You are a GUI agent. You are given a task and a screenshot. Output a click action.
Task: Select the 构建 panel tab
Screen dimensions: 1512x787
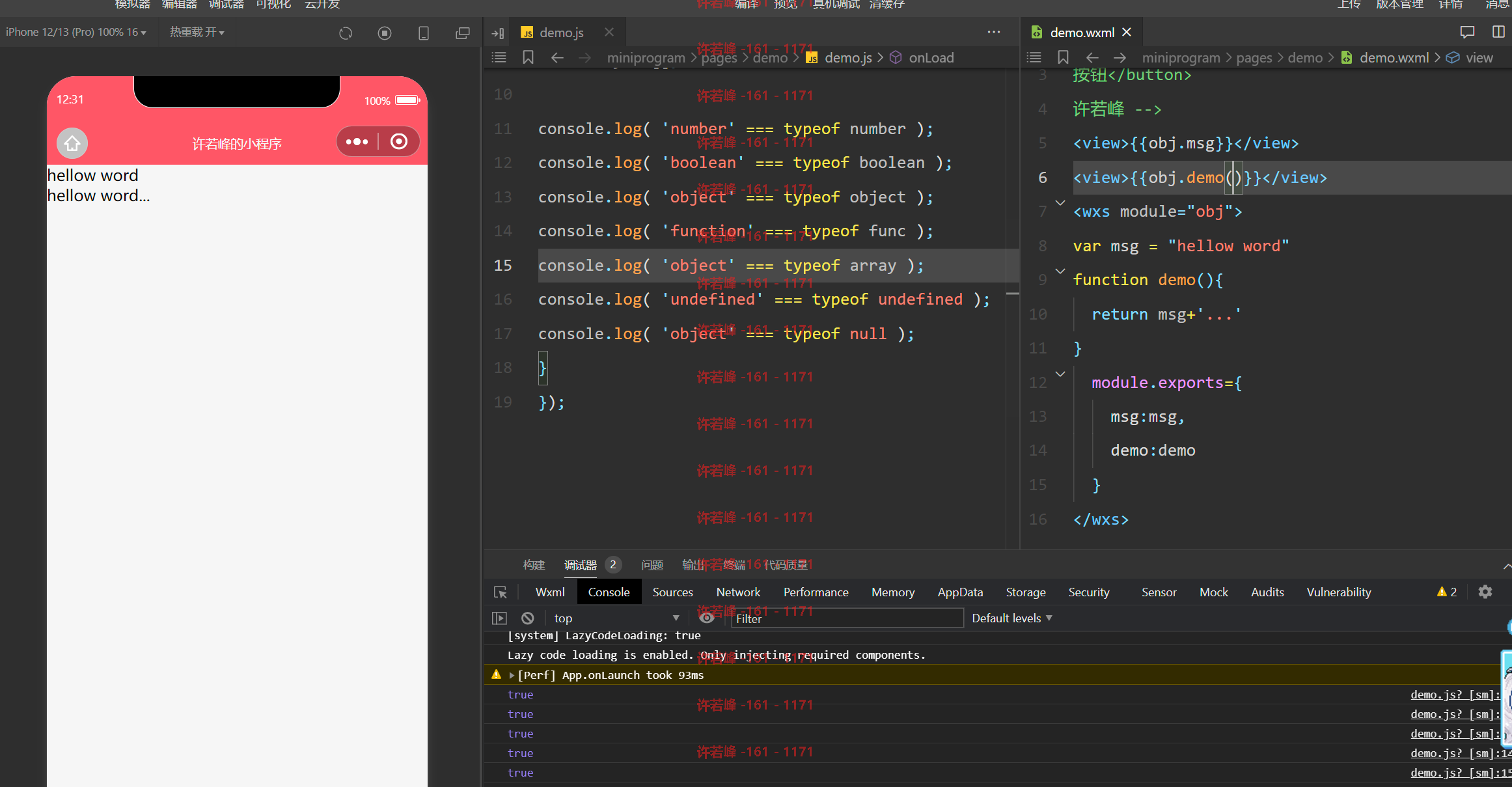click(x=534, y=565)
